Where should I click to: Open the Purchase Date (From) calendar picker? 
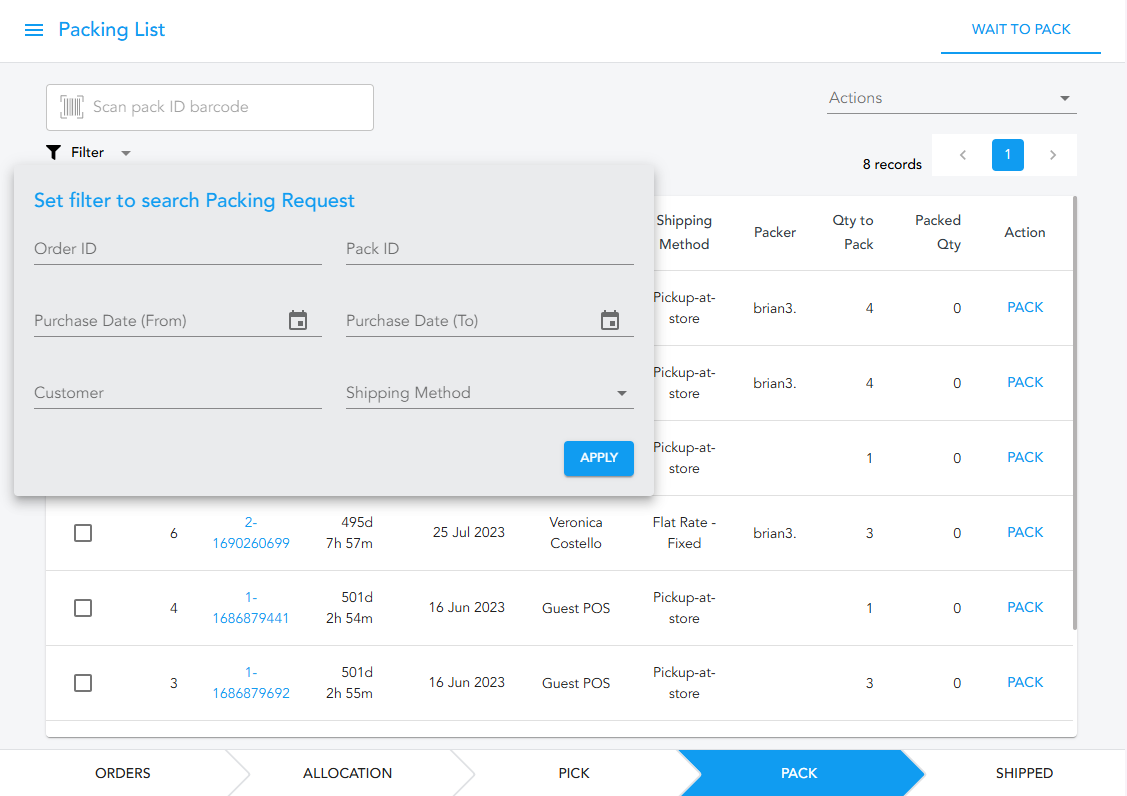tap(298, 320)
